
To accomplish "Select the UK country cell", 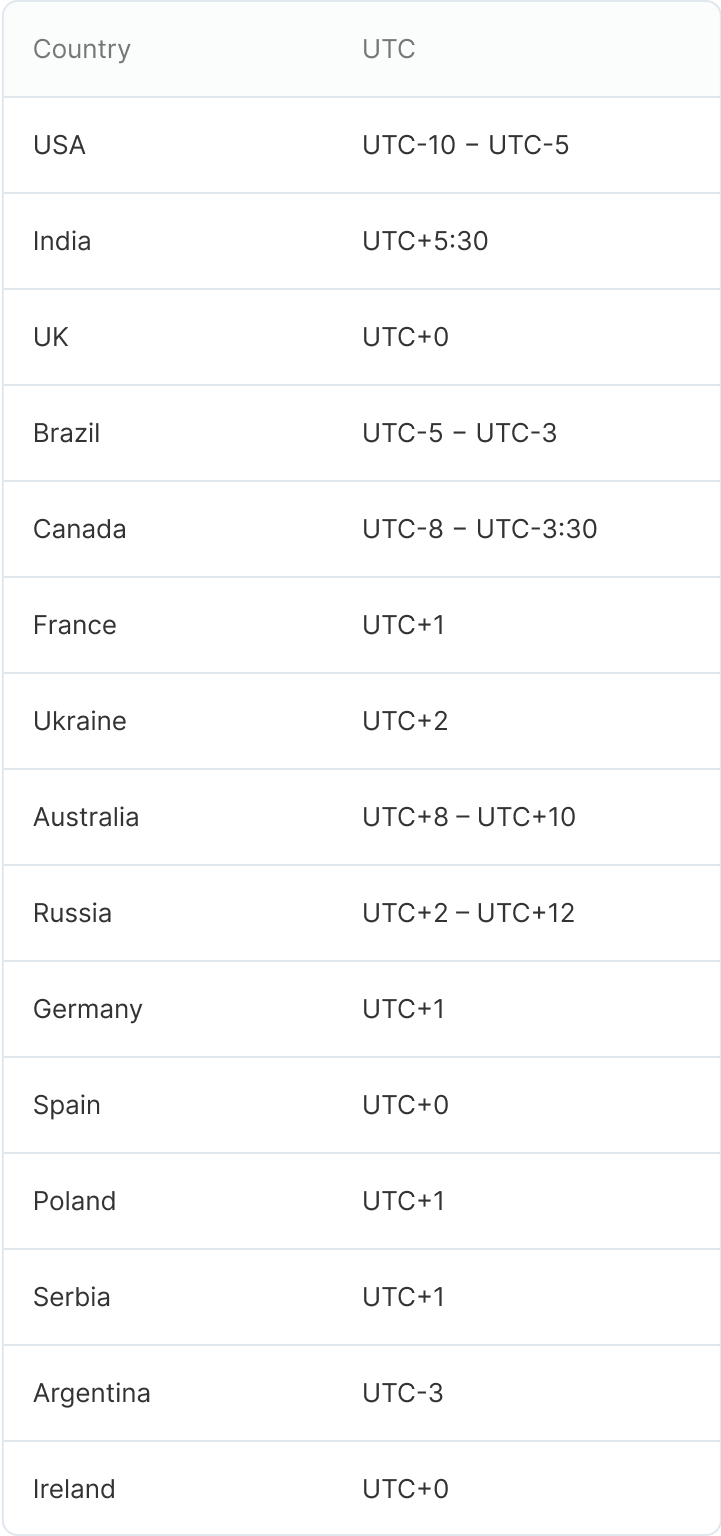I will (51, 337).
